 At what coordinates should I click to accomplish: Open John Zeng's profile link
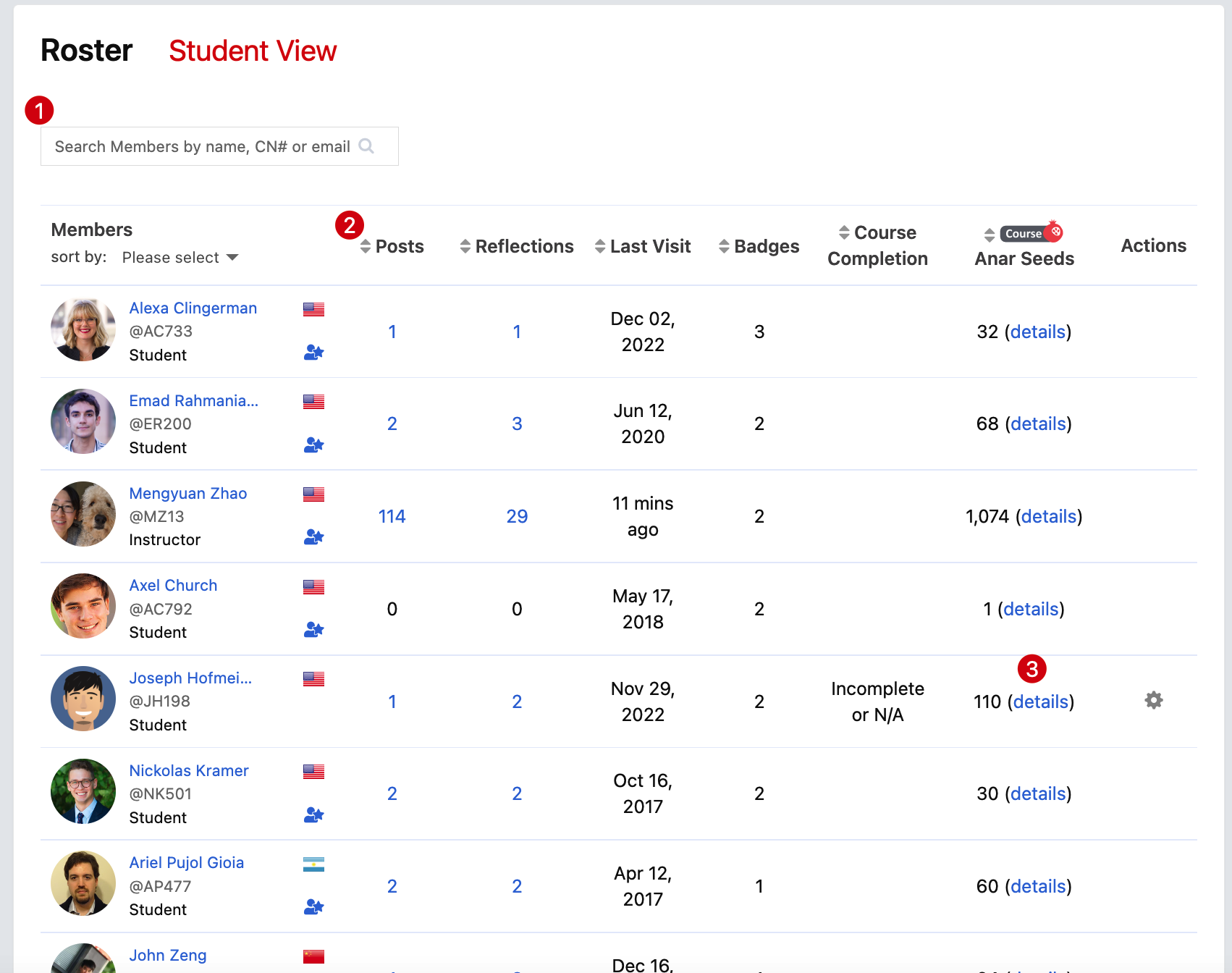click(x=168, y=955)
